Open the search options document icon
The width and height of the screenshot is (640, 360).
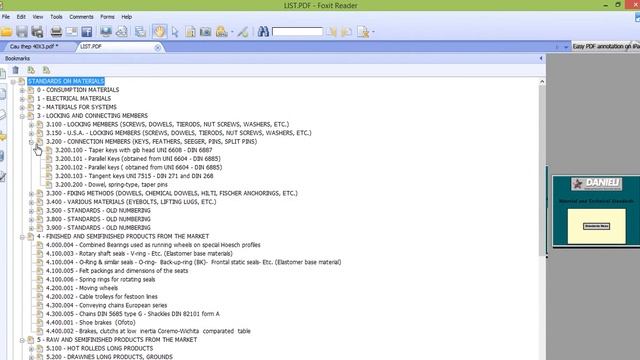pos(362,32)
